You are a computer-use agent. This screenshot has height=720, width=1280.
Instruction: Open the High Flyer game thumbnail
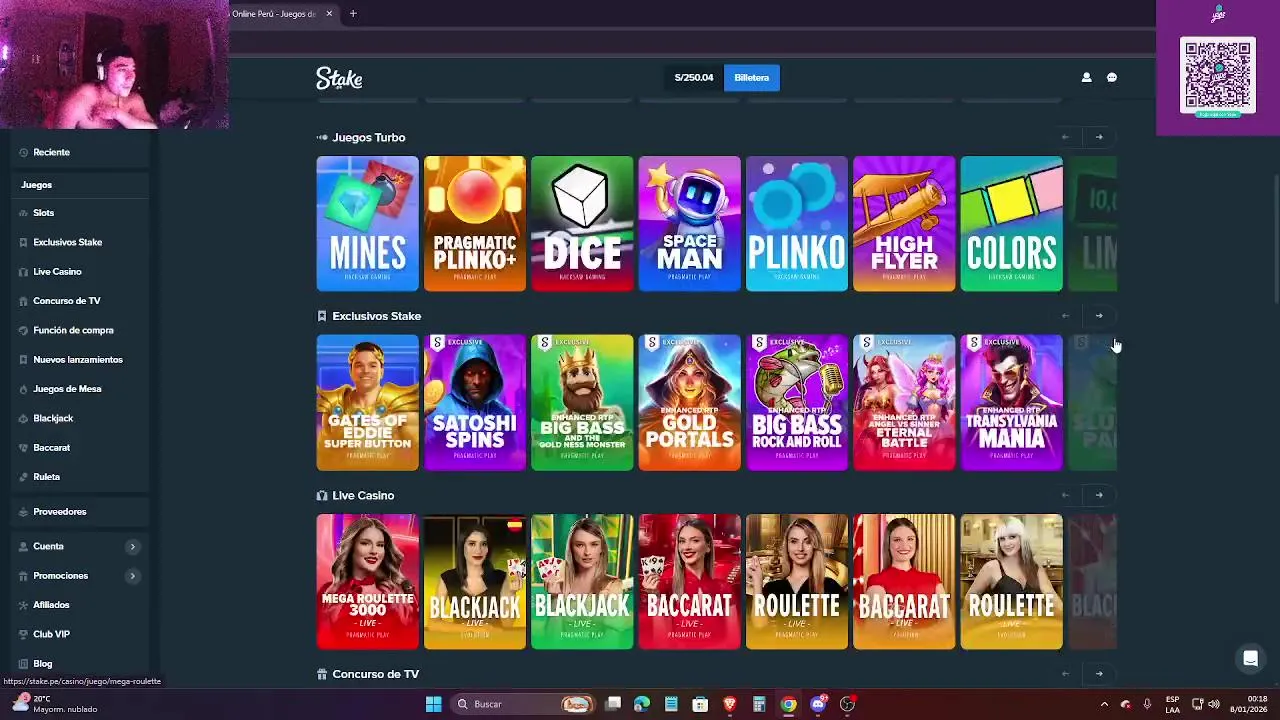tap(904, 224)
